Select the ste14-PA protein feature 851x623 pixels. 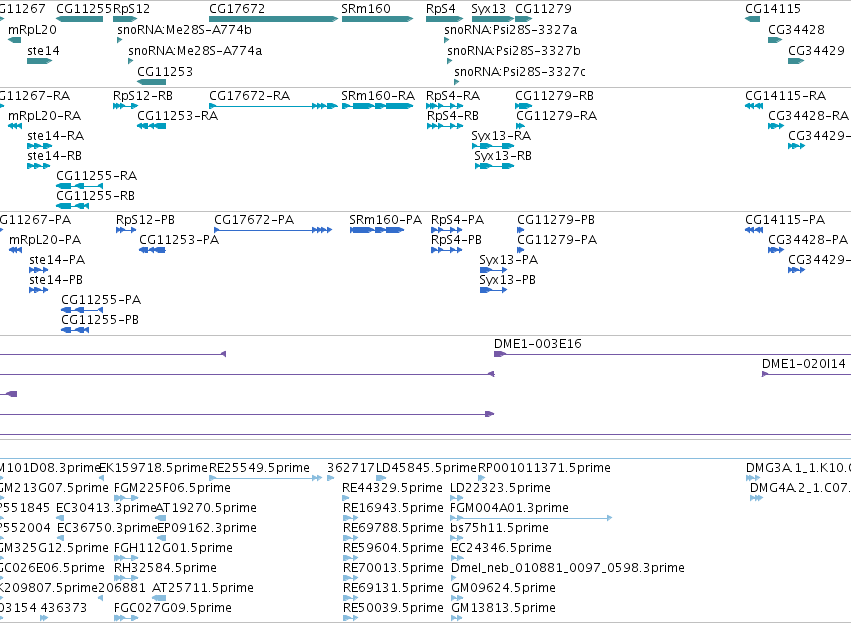[39, 270]
